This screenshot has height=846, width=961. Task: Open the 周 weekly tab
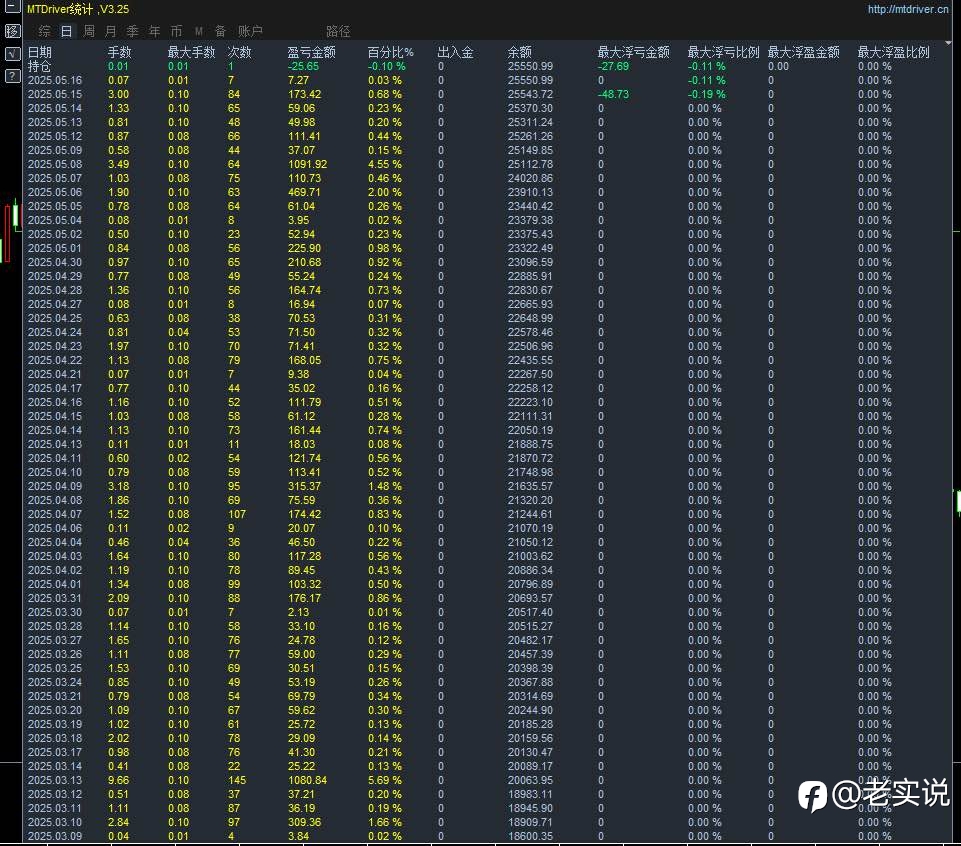point(89,31)
